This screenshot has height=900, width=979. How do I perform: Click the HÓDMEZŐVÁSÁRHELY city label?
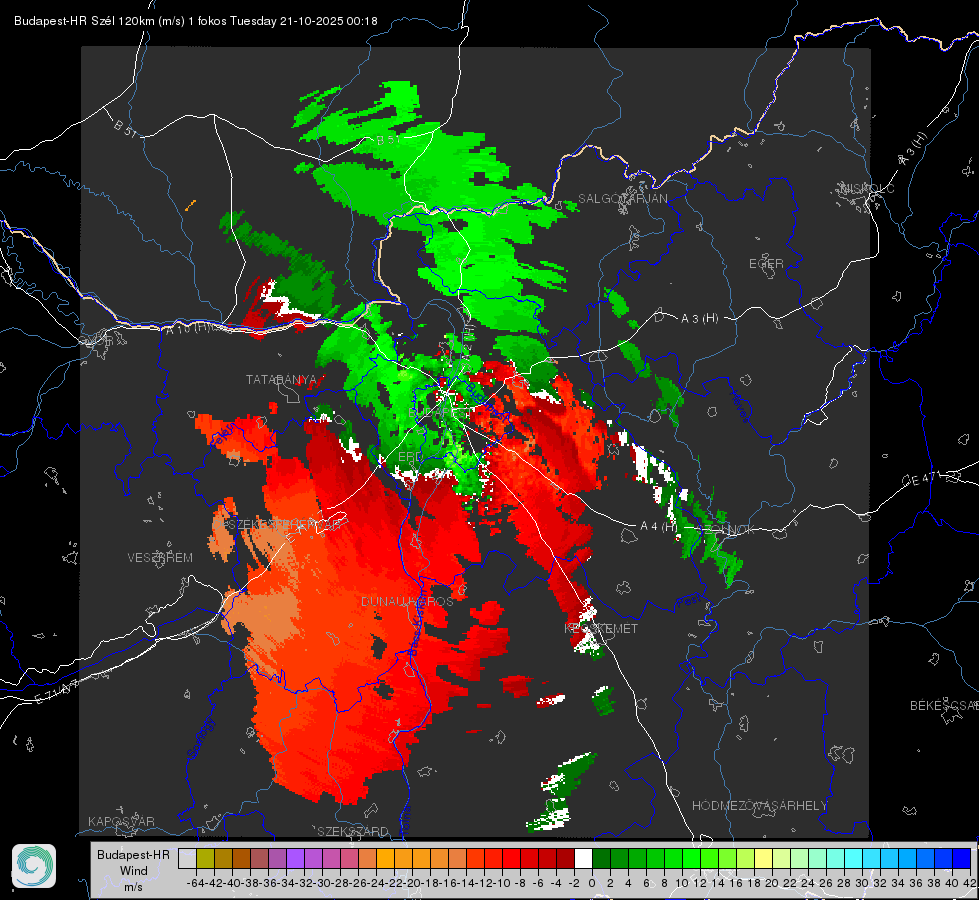[759, 805]
